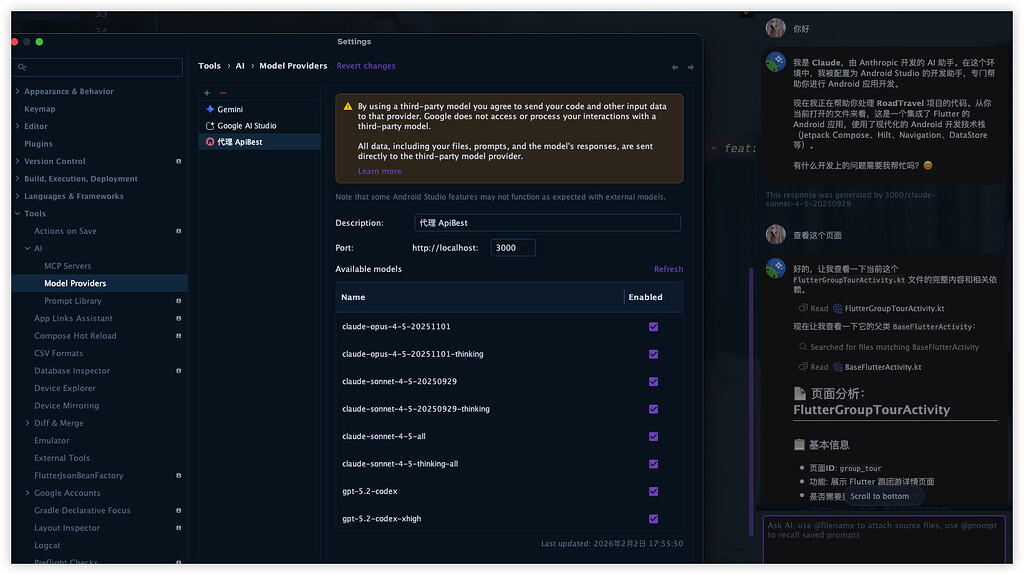Screen dimensions: 1024x574
Task: Expand Languages & Frameworks group
Action: pyautogui.click(x=18, y=196)
